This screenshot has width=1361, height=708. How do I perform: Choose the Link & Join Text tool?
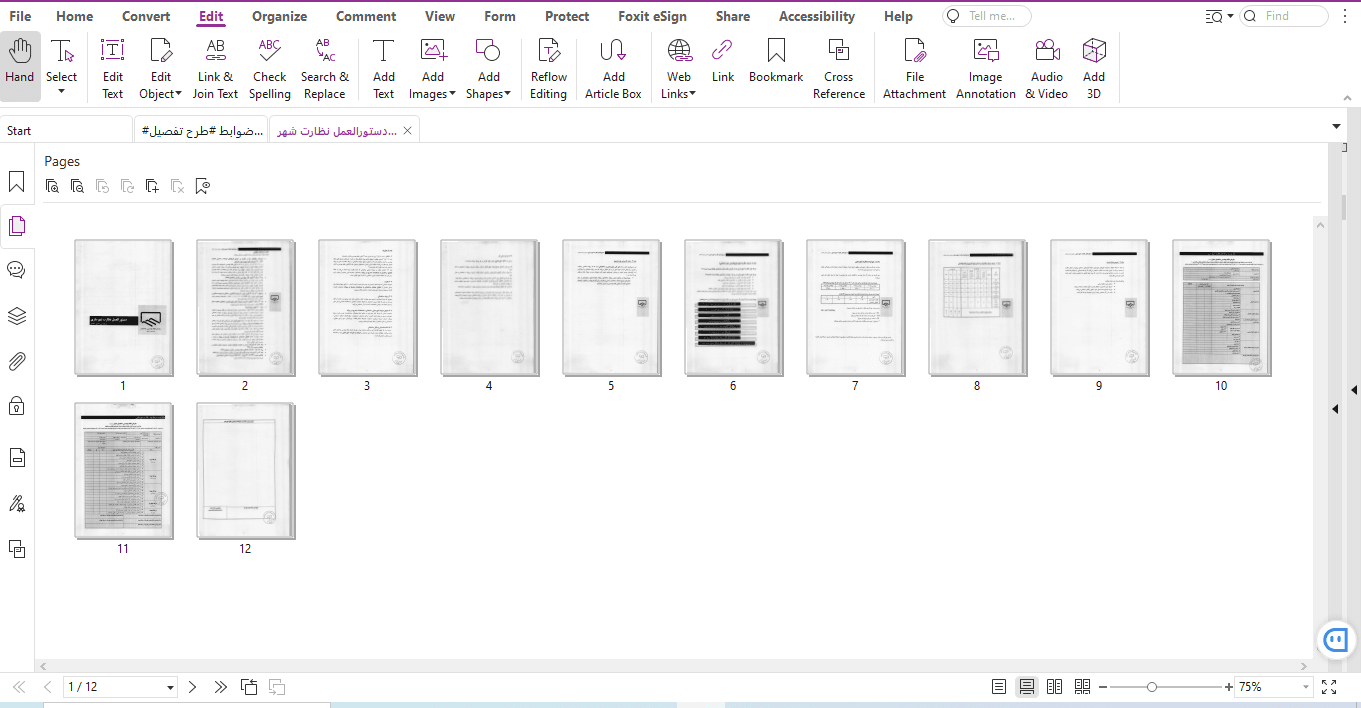click(x=215, y=68)
